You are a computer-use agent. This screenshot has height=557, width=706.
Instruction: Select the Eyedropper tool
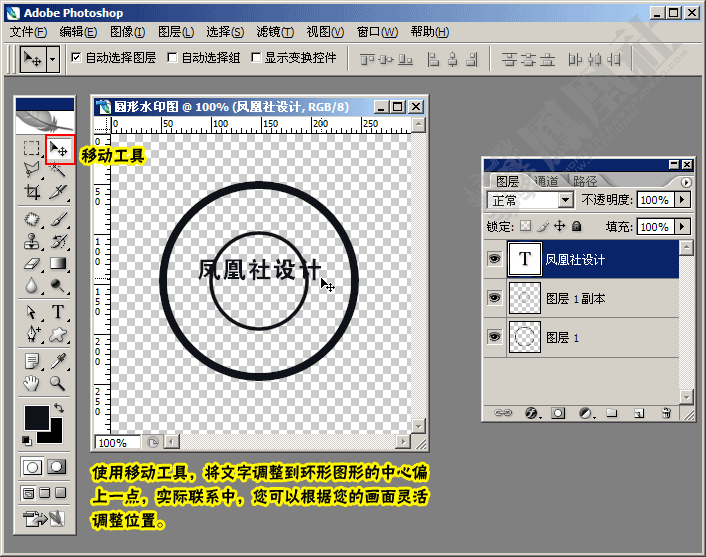pos(58,361)
